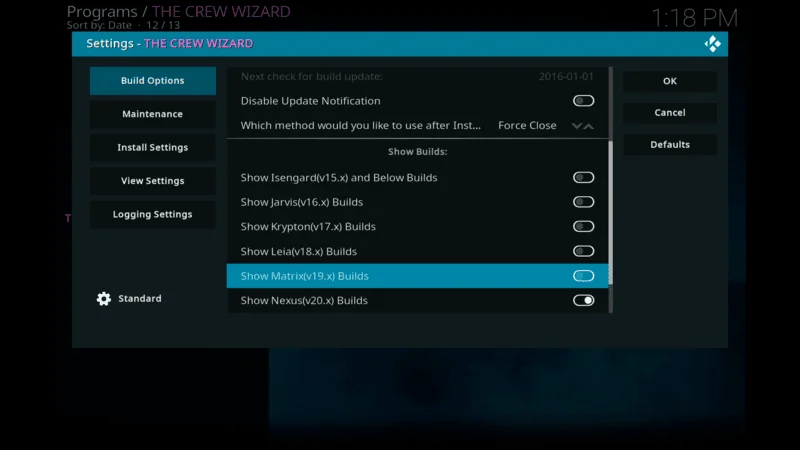
Task: Toggle Show Leia(v18.x) Builds switch
Action: (x=583, y=251)
